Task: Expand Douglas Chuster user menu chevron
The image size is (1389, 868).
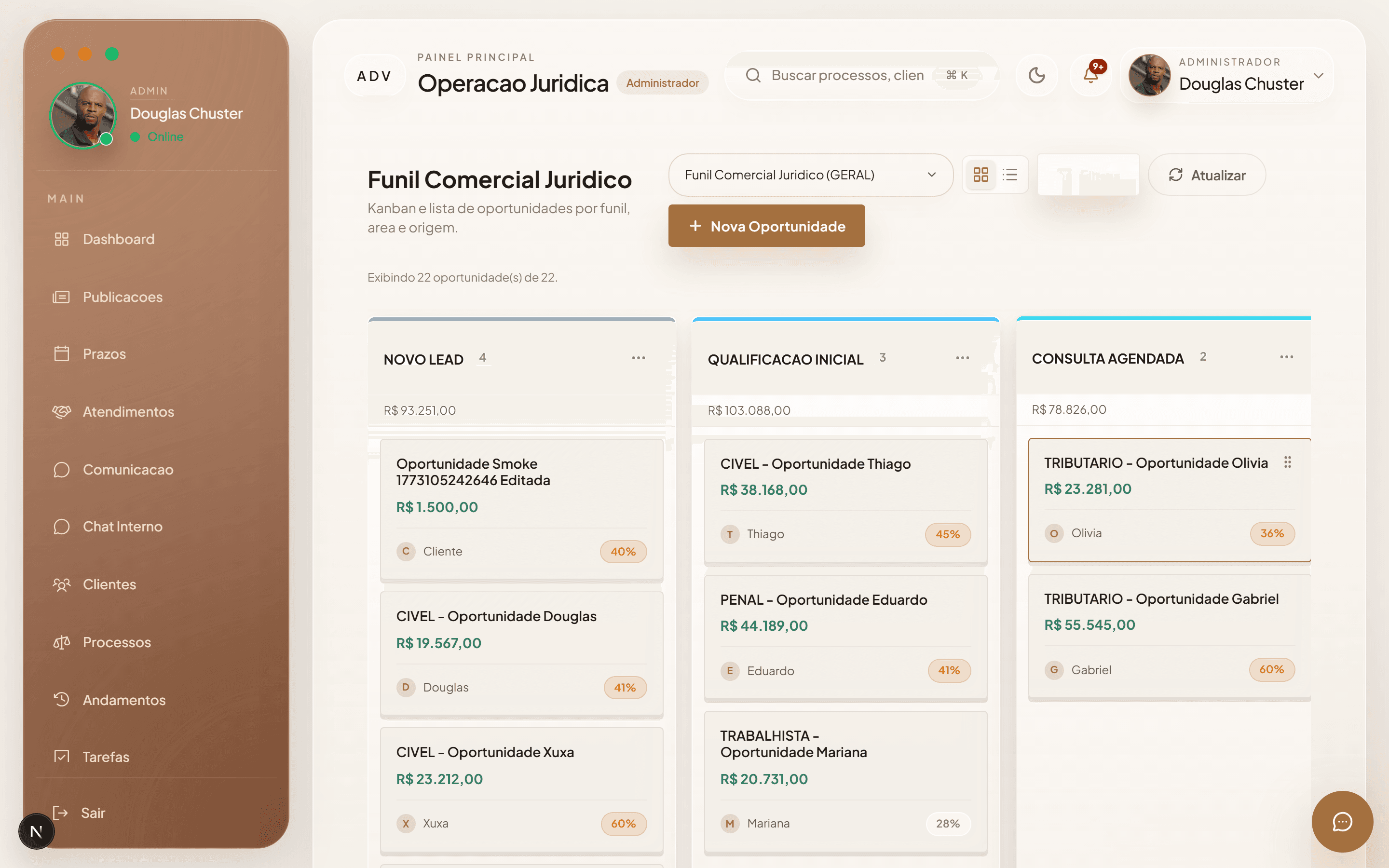Action: pos(1319,76)
